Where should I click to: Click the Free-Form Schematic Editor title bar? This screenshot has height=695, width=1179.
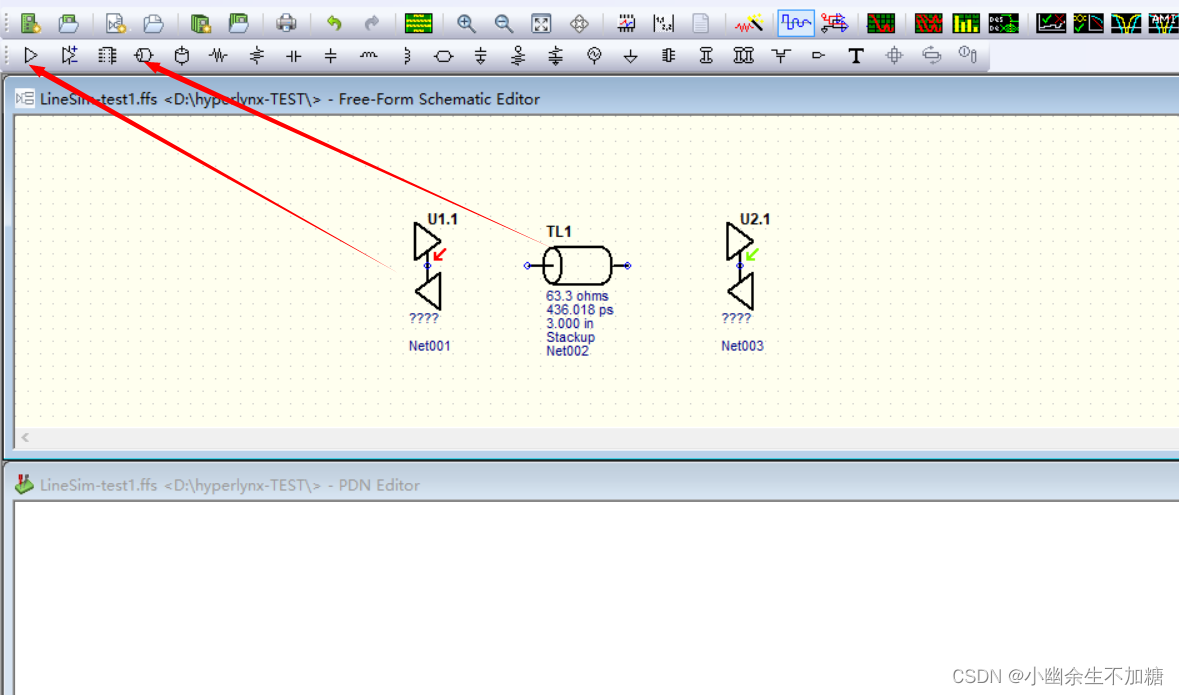(594, 99)
